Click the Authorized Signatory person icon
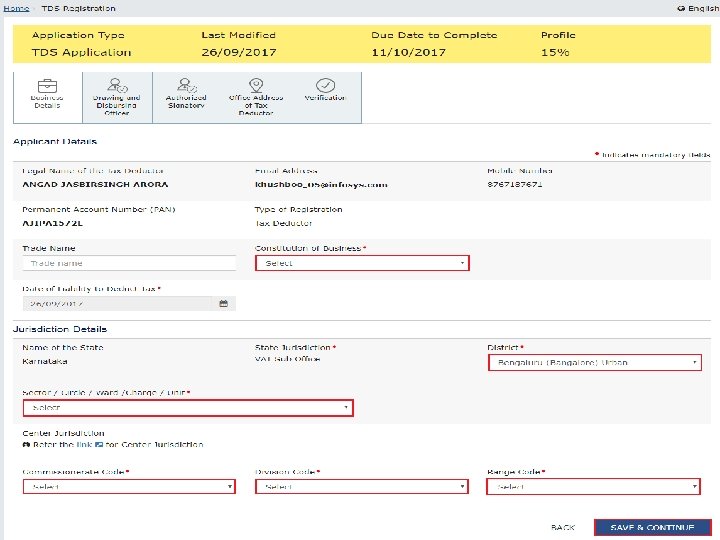Screen dimensions: 720x540 (186, 85)
